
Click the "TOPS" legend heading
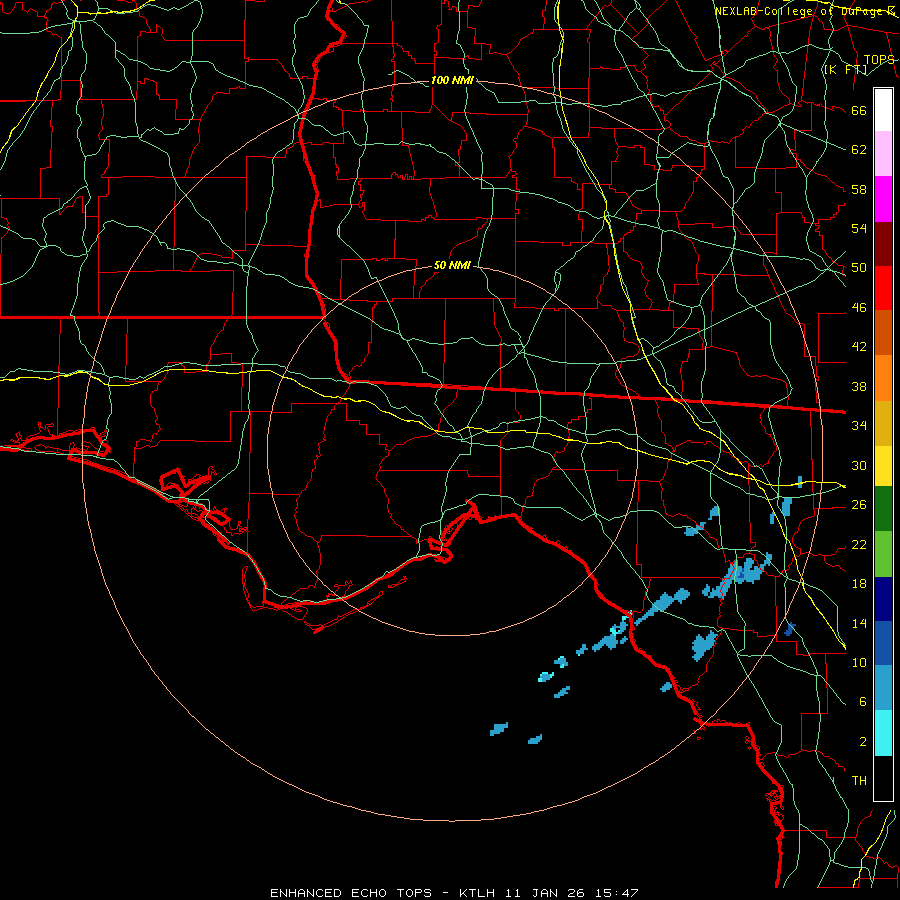pos(879,60)
